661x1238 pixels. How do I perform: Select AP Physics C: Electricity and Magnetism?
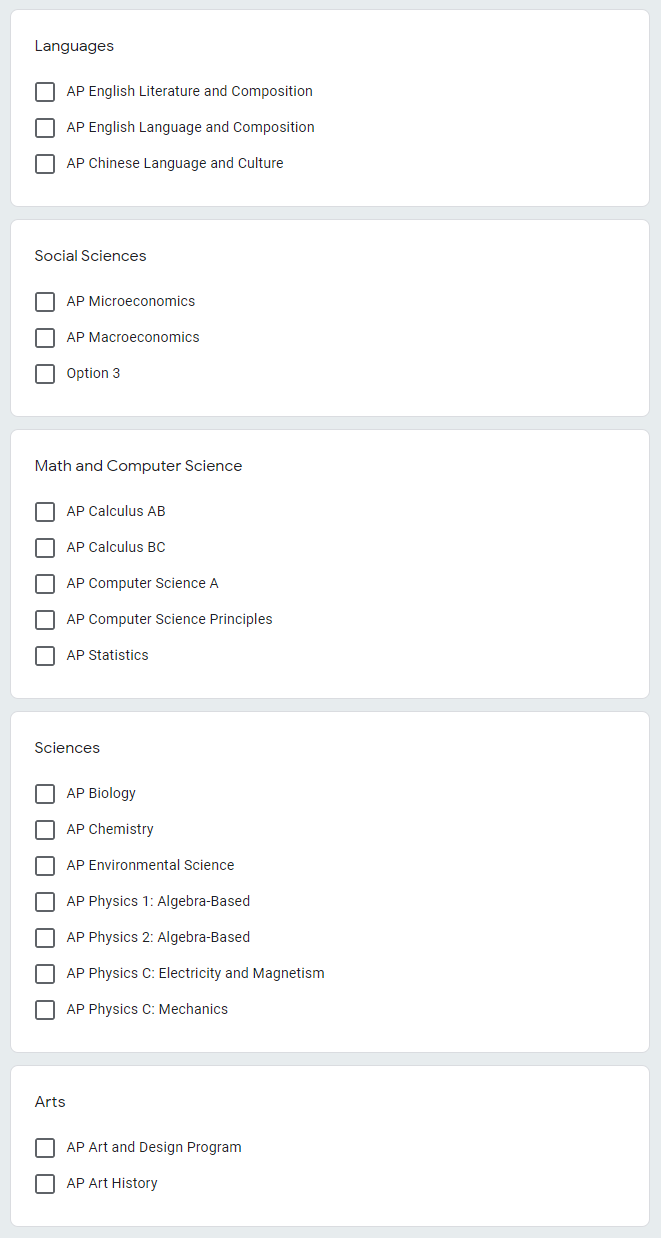tap(45, 974)
